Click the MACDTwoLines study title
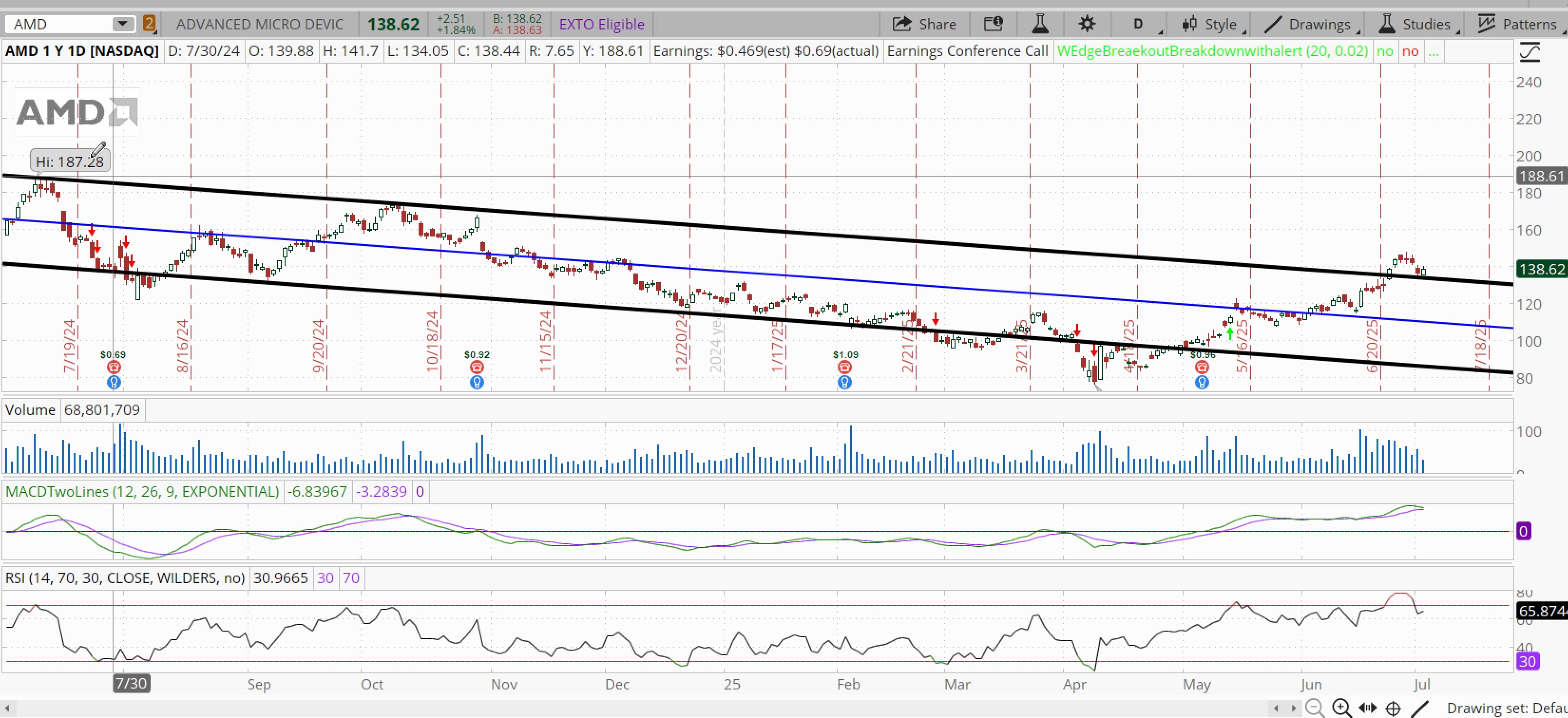The height and width of the screenshot is (718, 1568). [x=142, y=491]
